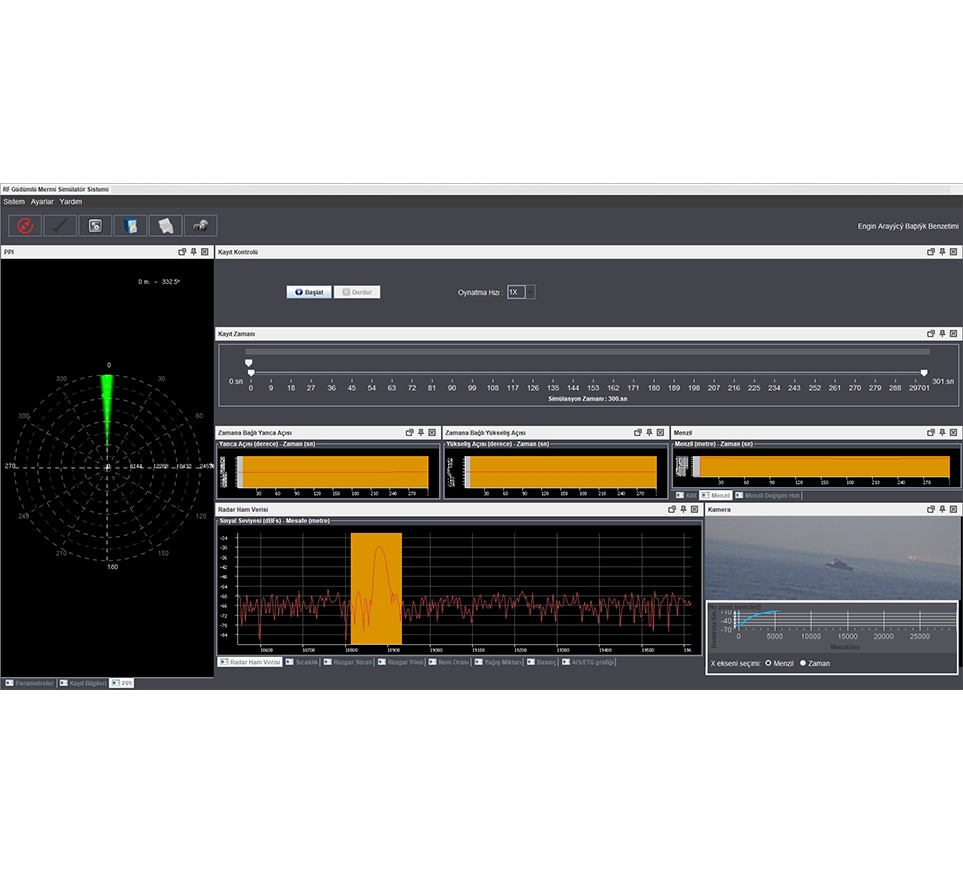Click the camera toolbar icon
Screen dimensions: 963x872
(200, 226)
